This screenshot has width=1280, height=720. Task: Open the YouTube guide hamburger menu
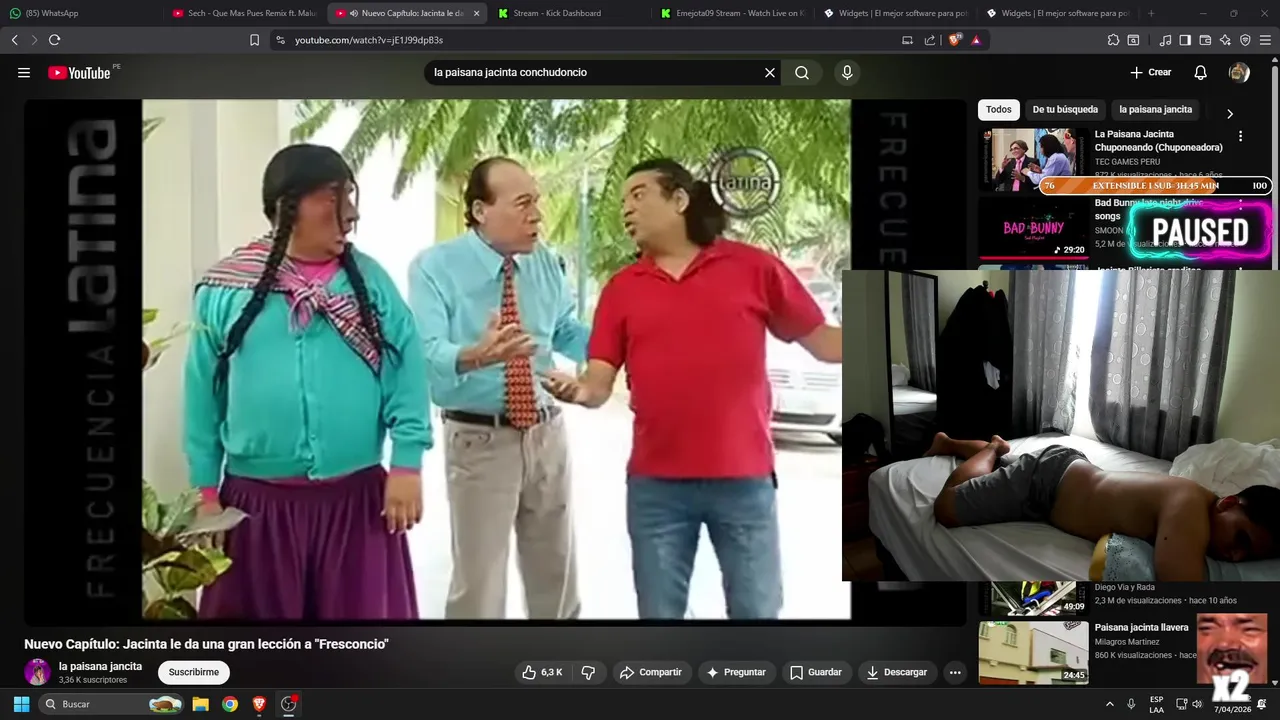(x=24, y=73)
